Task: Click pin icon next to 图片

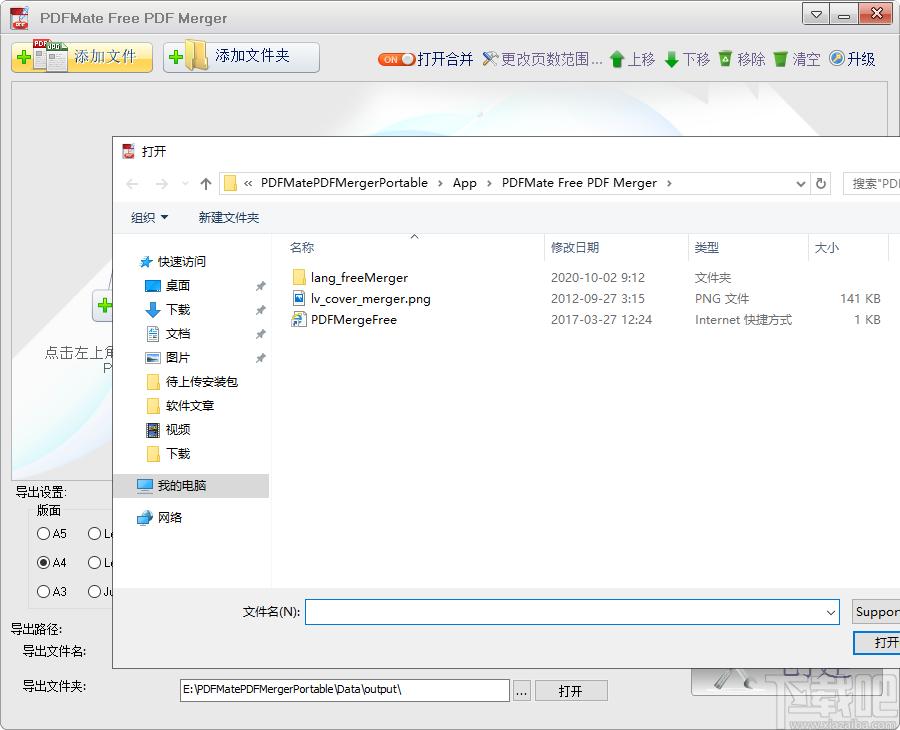Action: point(261,358)
